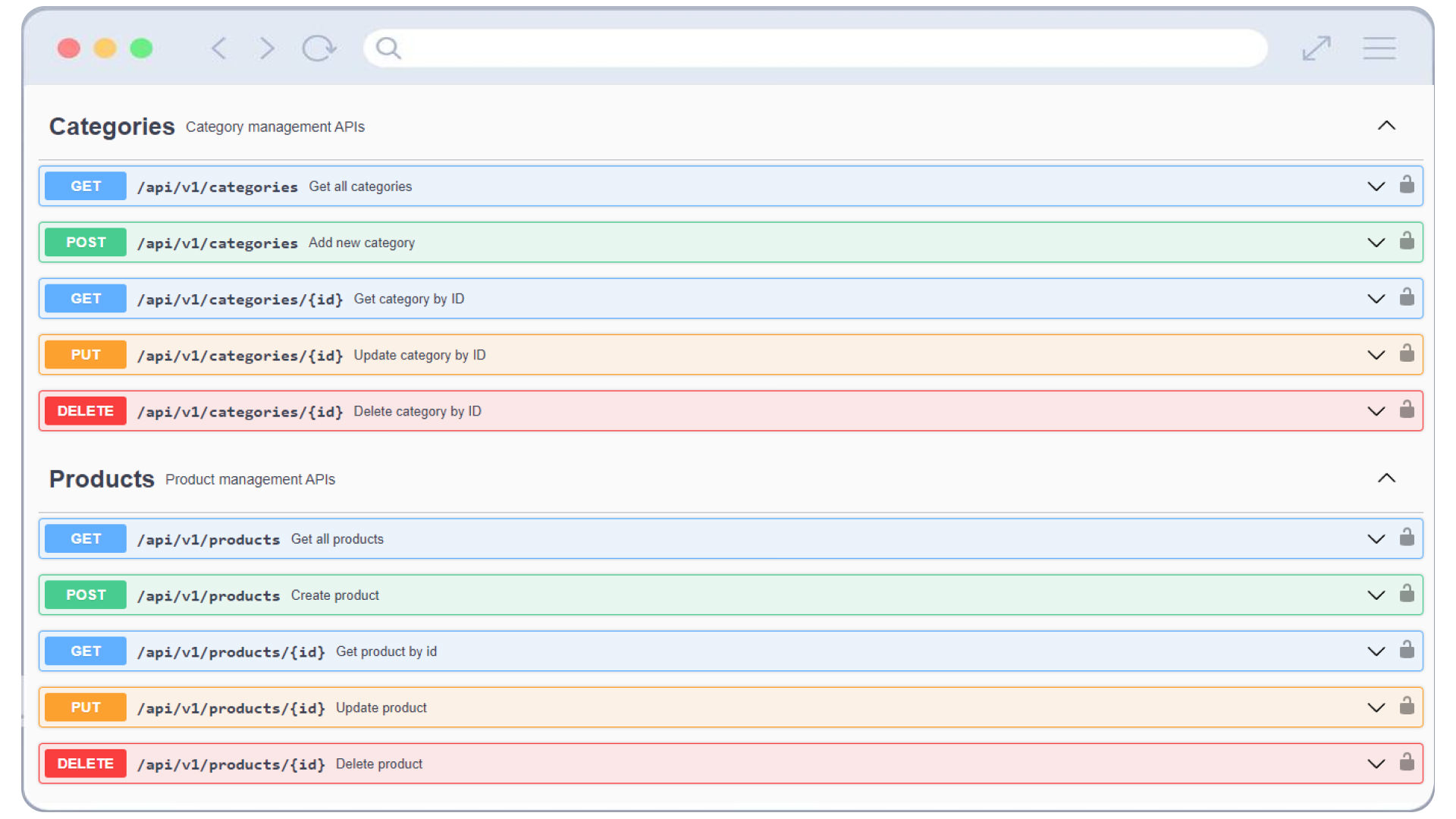Expand the Update product chevron
This screenshot has height=819, width=1456.
(x=1376, y=708)
